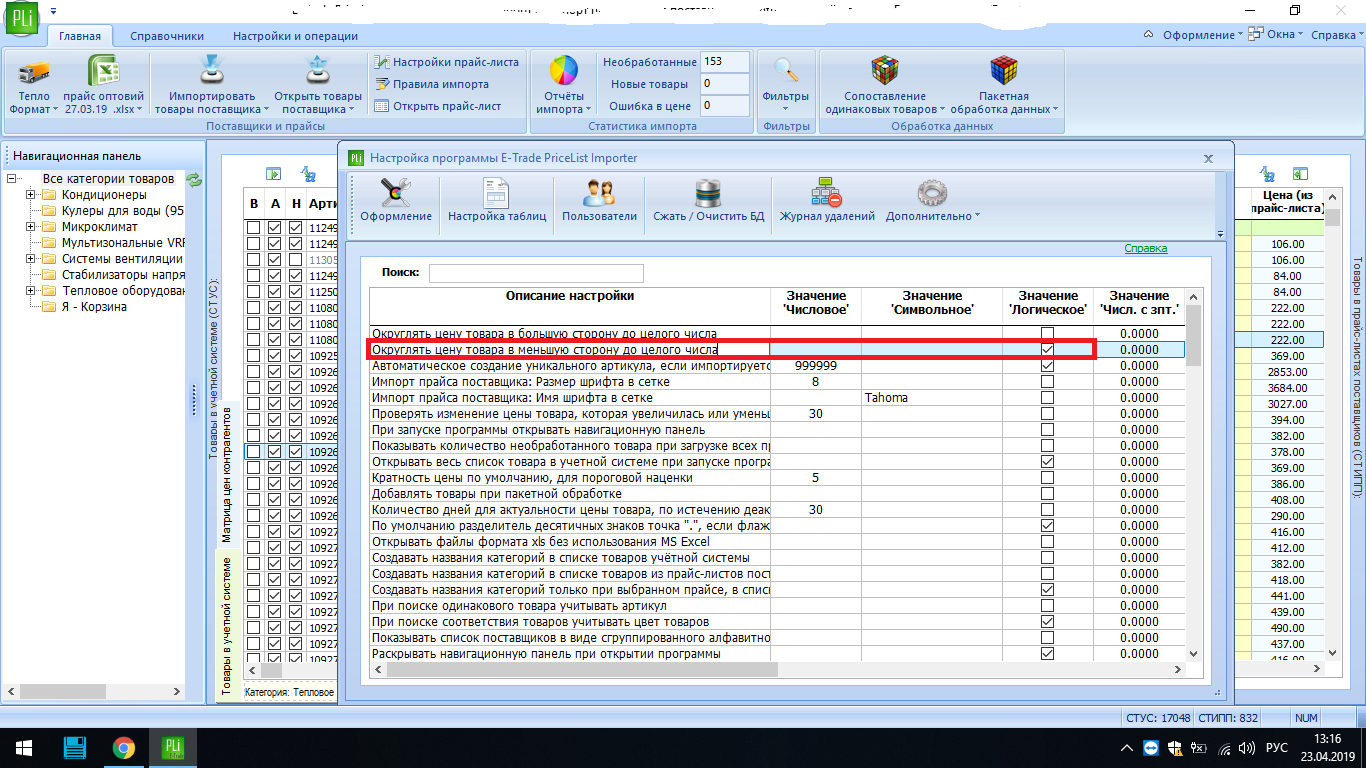Select the Товары в учетной системе vertical tab
Screen dimensions: 1366x768
coord(227,626)
